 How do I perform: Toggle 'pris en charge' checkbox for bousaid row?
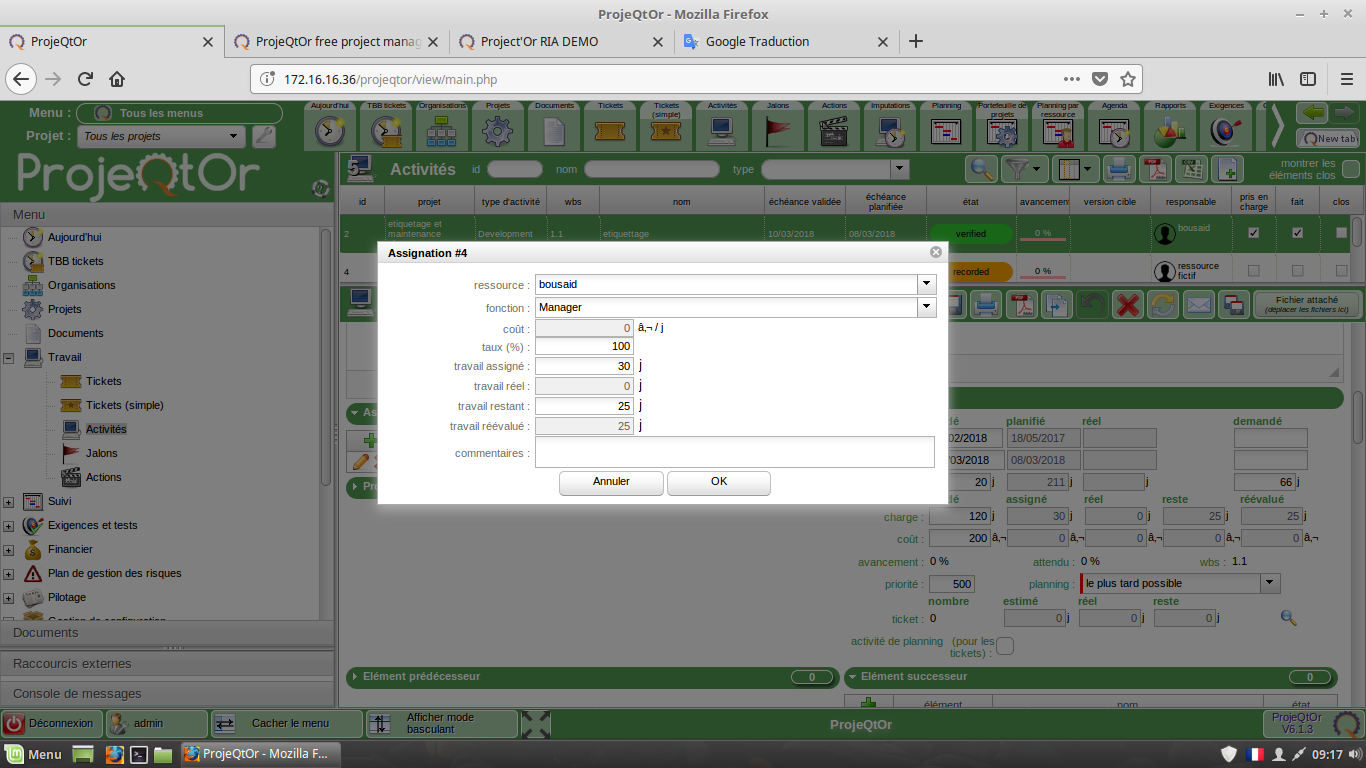(x=1253, y=233)
